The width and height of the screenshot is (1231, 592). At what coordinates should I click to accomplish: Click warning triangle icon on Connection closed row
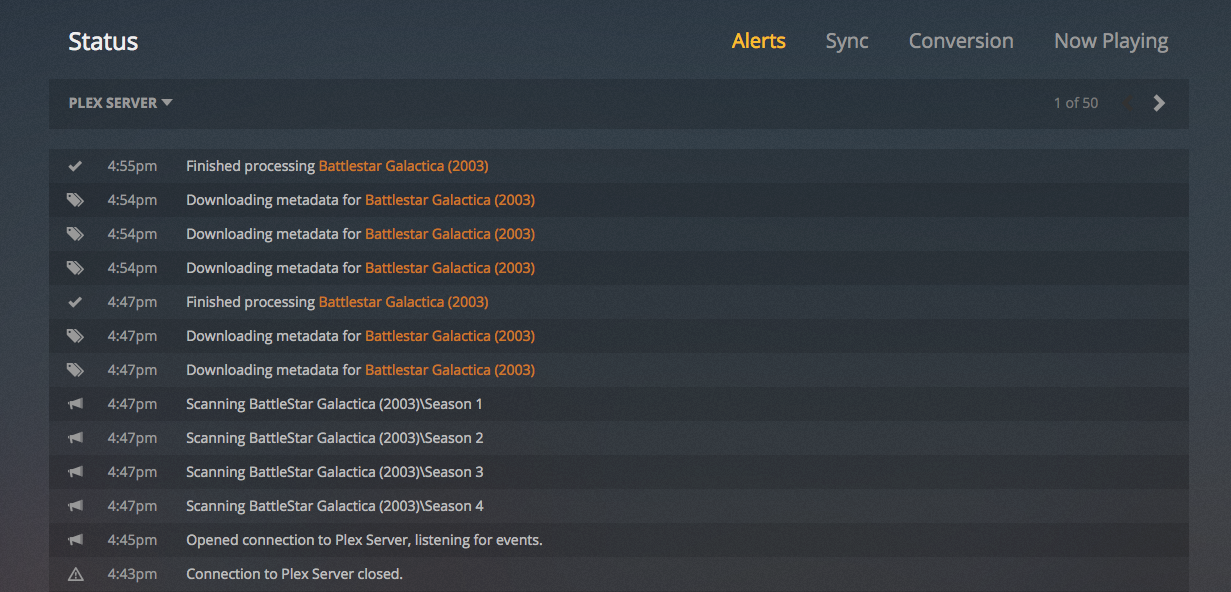75,574
